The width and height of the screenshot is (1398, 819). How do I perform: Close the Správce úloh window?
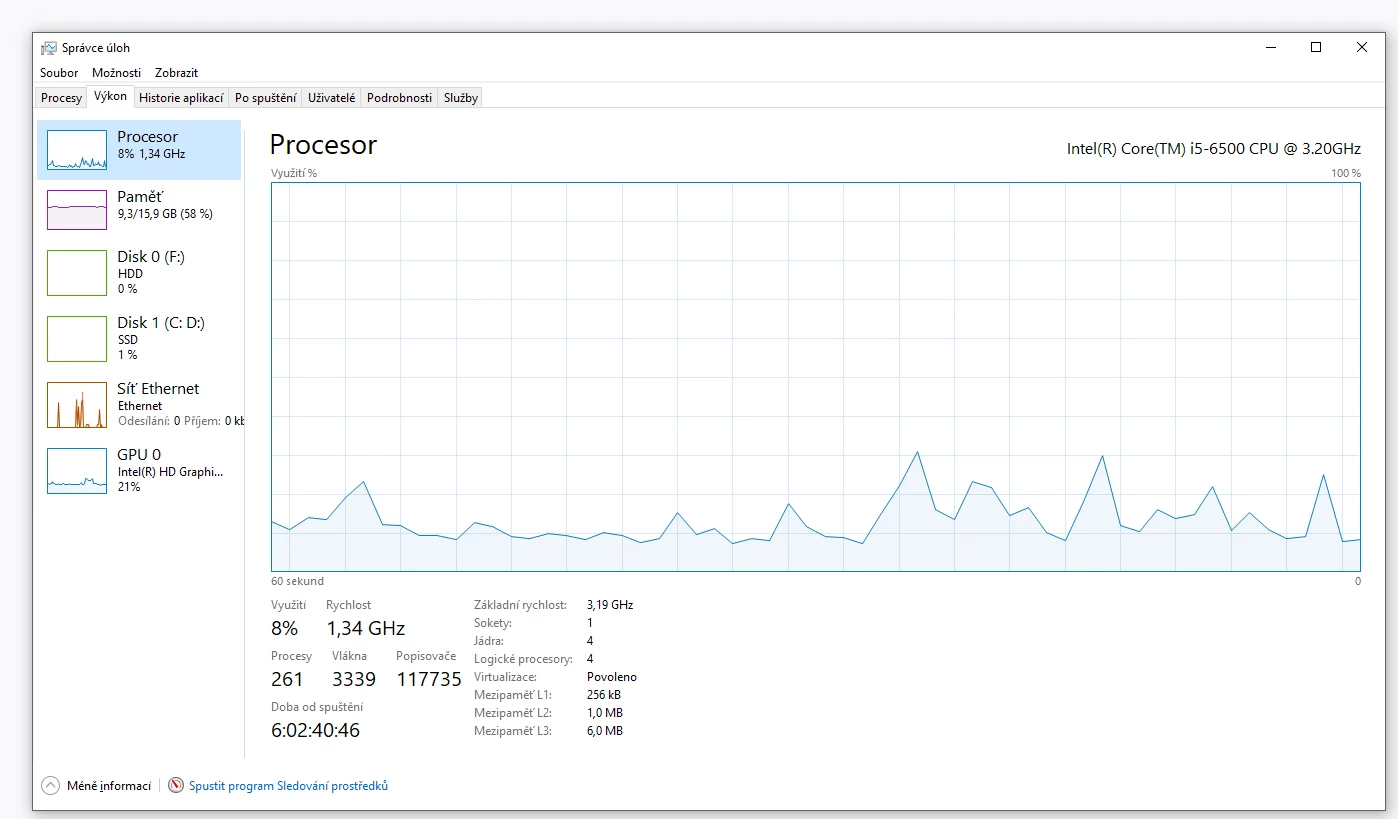click(1362, 47)
